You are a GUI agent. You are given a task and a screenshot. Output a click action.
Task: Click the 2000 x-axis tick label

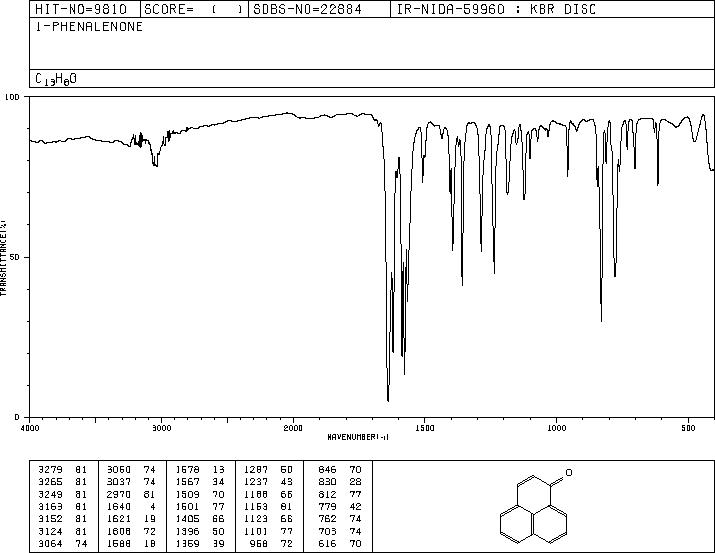click(293, 428)
